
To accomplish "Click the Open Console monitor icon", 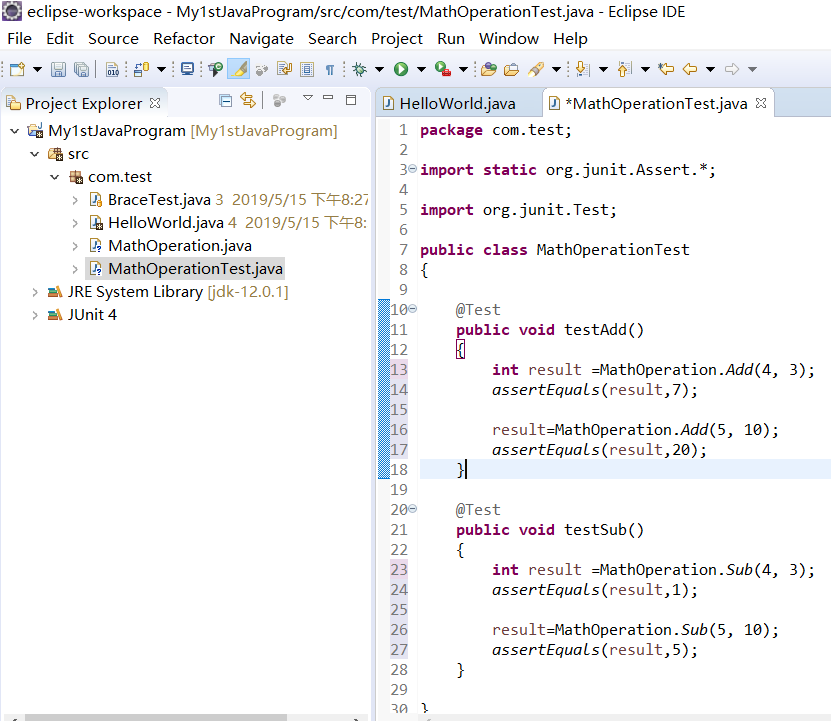I will click(188, 69).
